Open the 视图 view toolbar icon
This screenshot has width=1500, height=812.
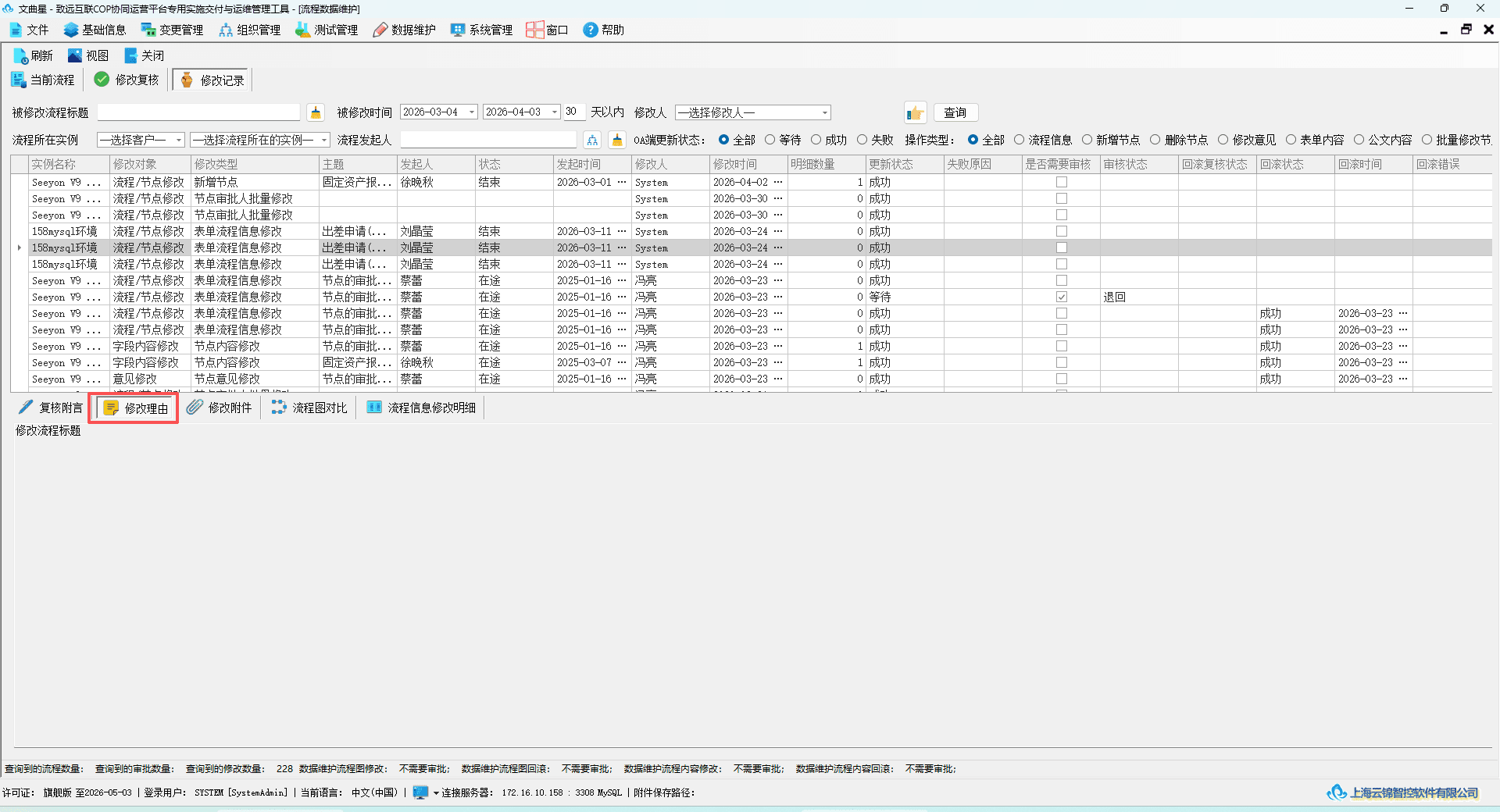[75, 55]
